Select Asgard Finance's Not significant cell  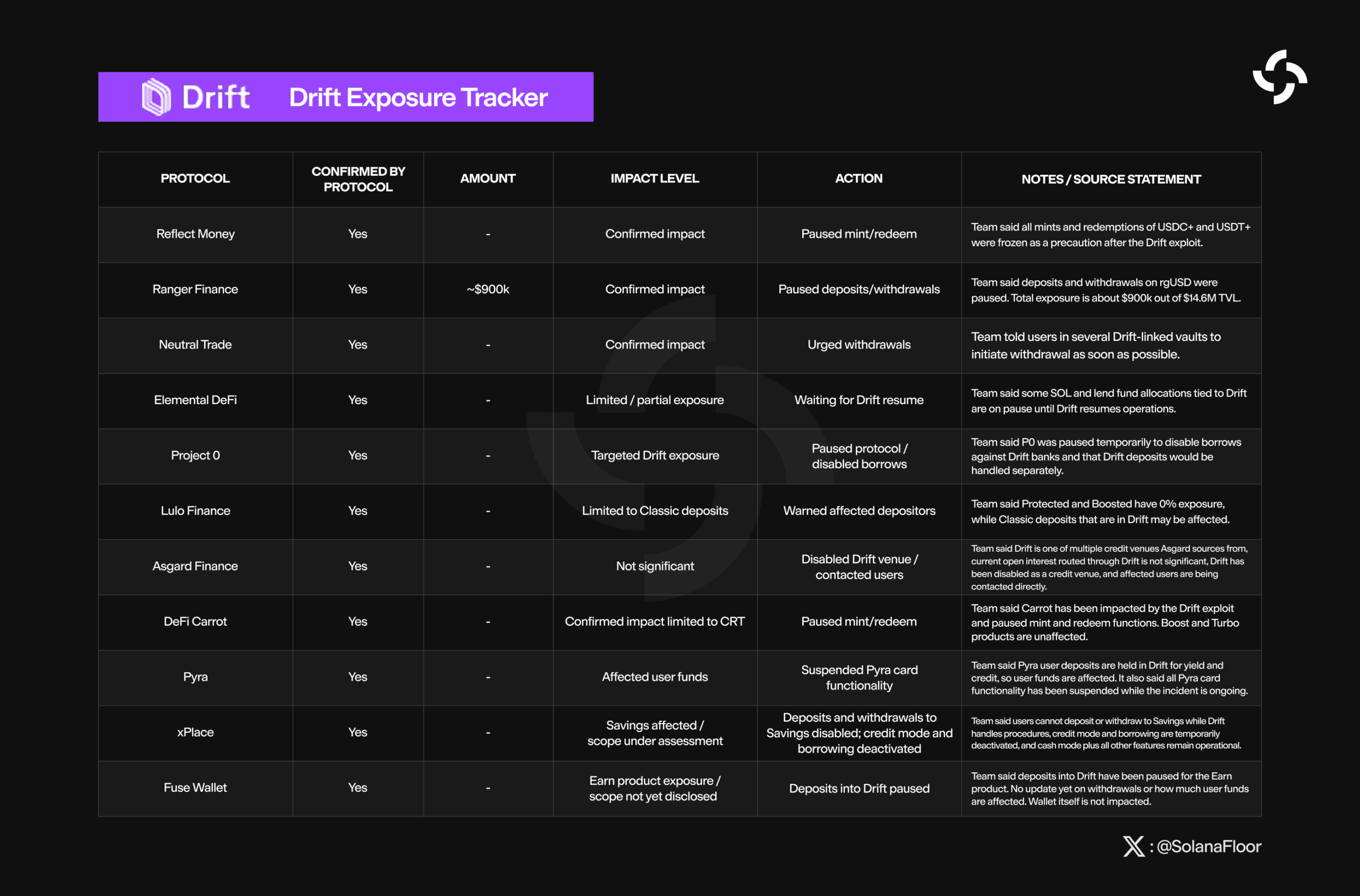[655, 567]
